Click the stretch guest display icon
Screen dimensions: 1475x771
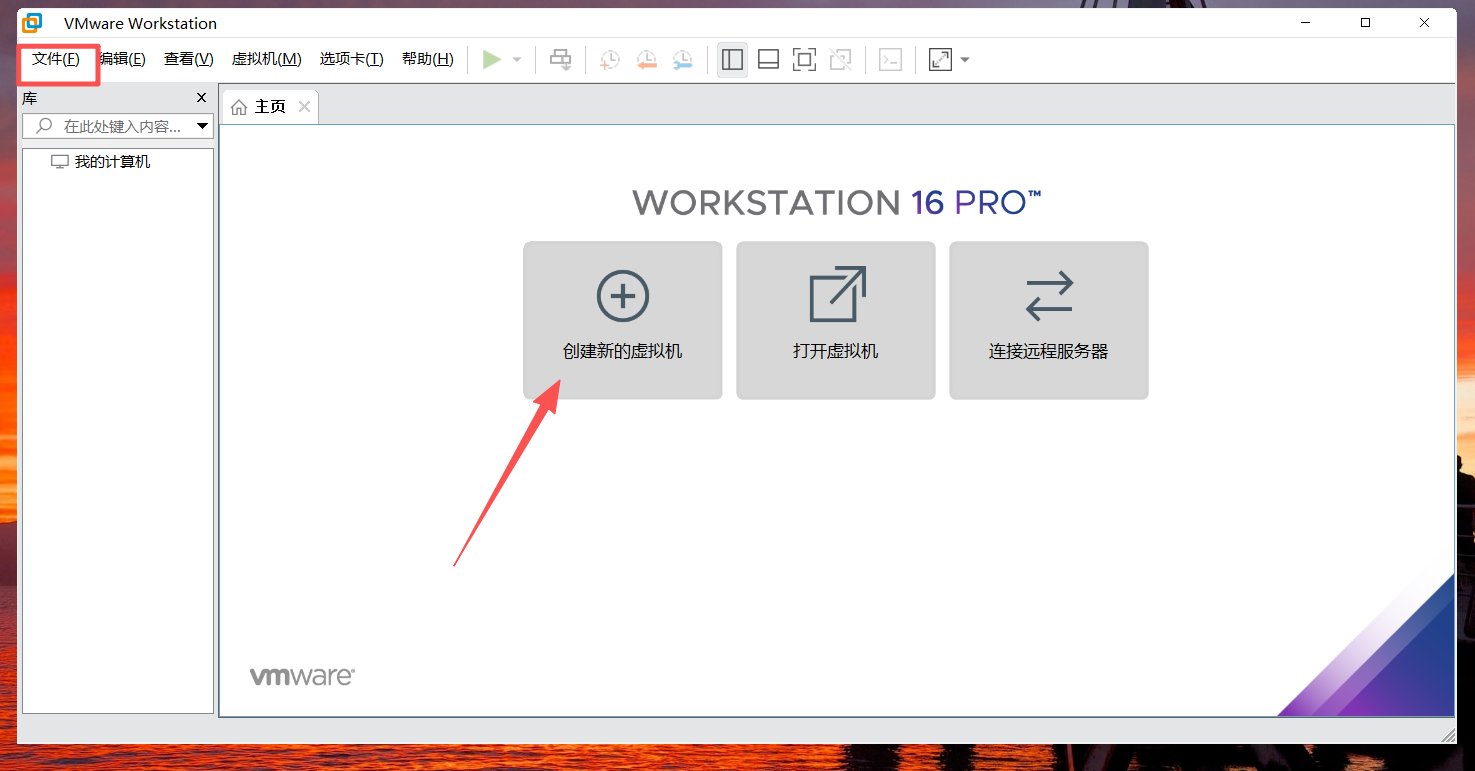pyautogui.click(x=940, y=60)
